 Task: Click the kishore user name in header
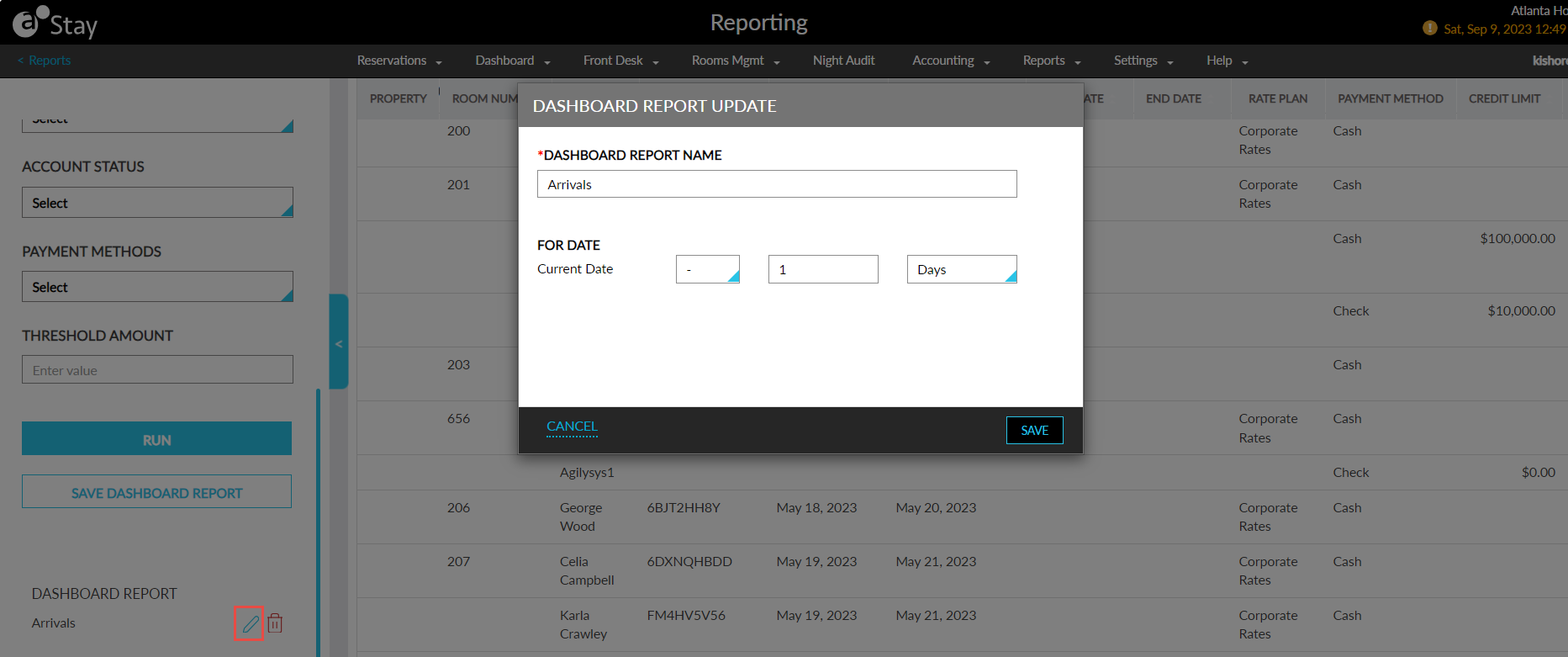coord(1550,61)
